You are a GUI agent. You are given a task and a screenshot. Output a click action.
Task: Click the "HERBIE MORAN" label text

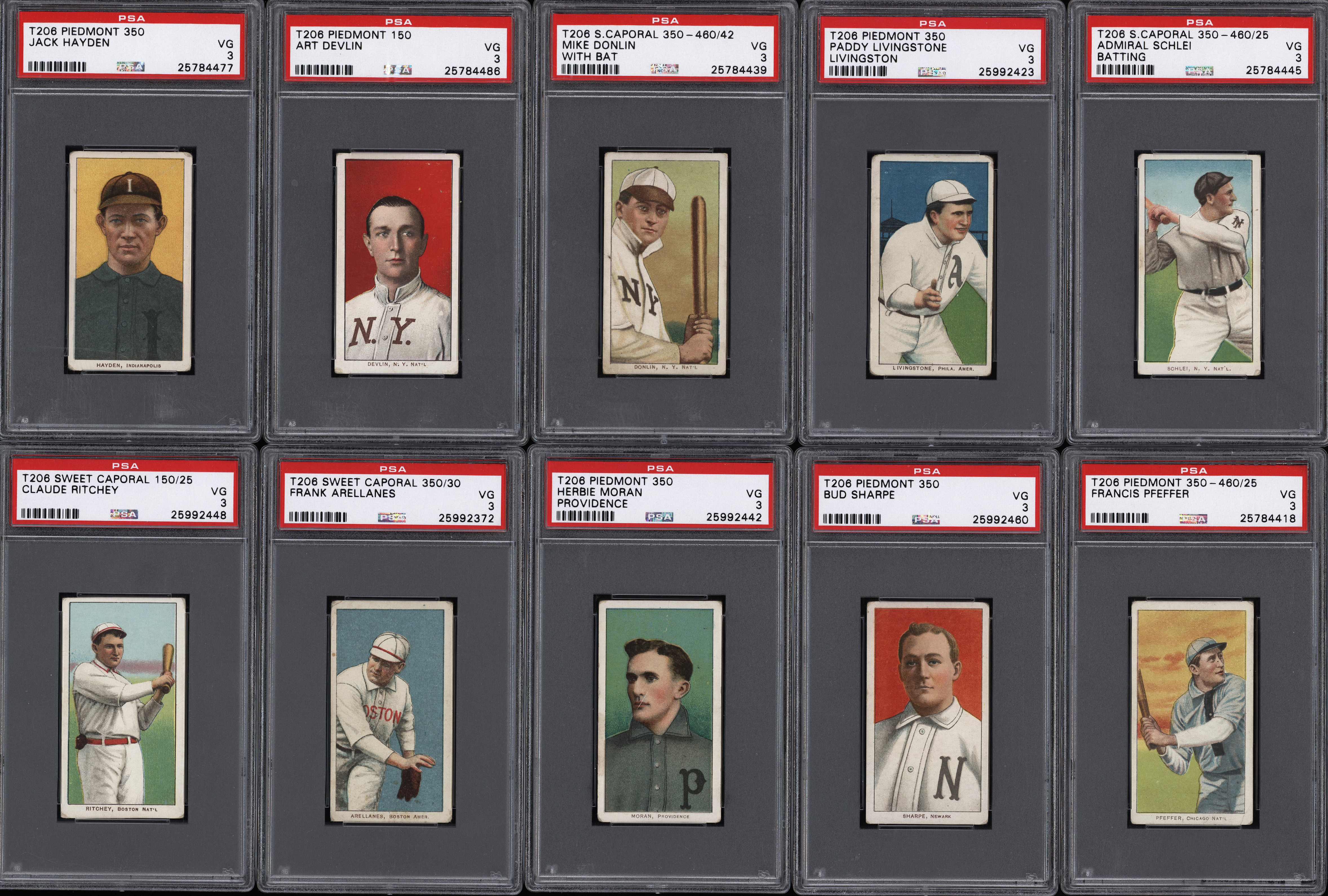pyautogui.click(x=599, y=492)
